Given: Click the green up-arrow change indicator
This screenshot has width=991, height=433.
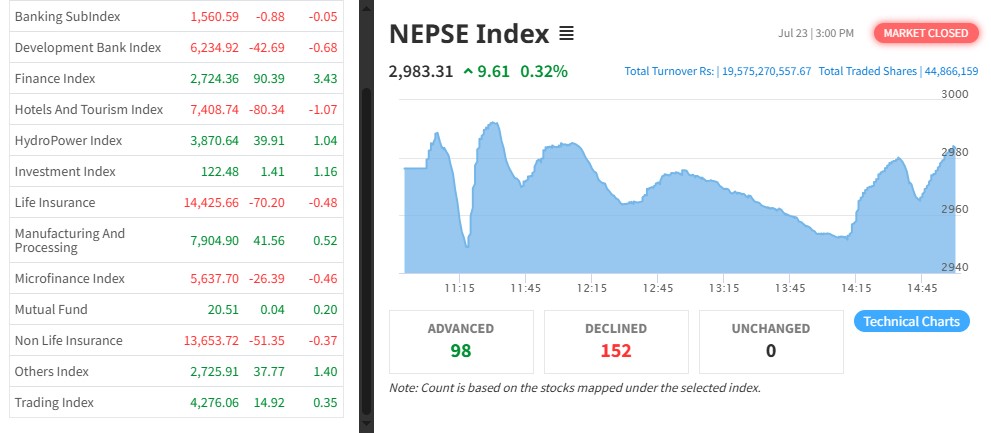Looking at the screenshot, I should tap(468, 71).
